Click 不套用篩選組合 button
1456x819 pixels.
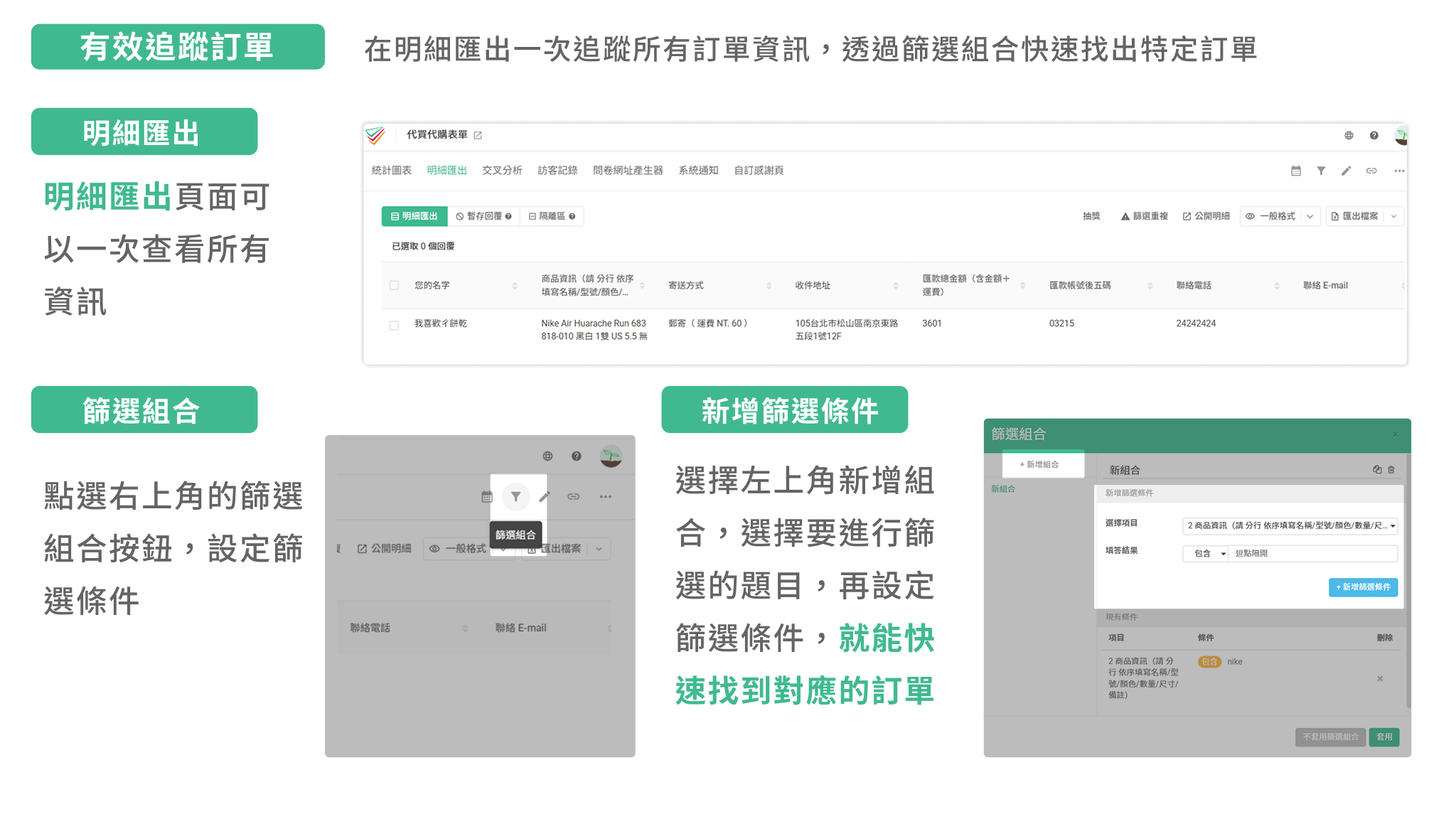coord(1330,737)
